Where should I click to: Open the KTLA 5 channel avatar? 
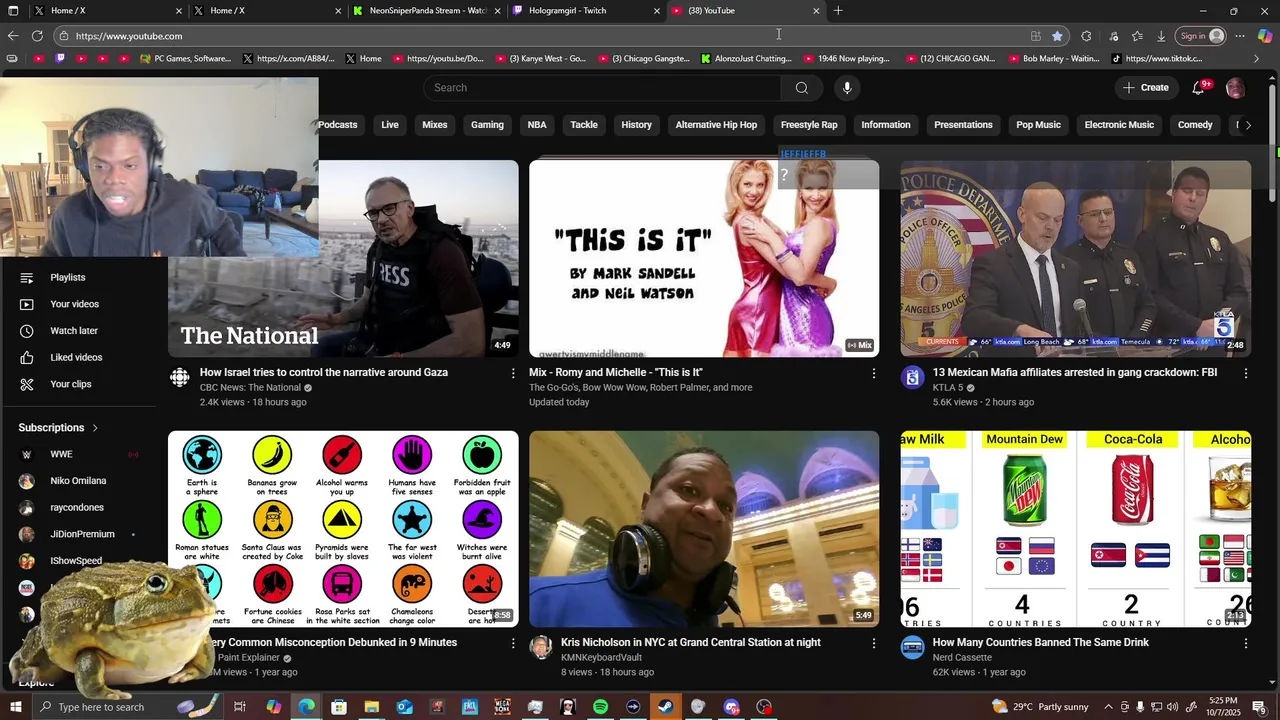click(912, 377)
